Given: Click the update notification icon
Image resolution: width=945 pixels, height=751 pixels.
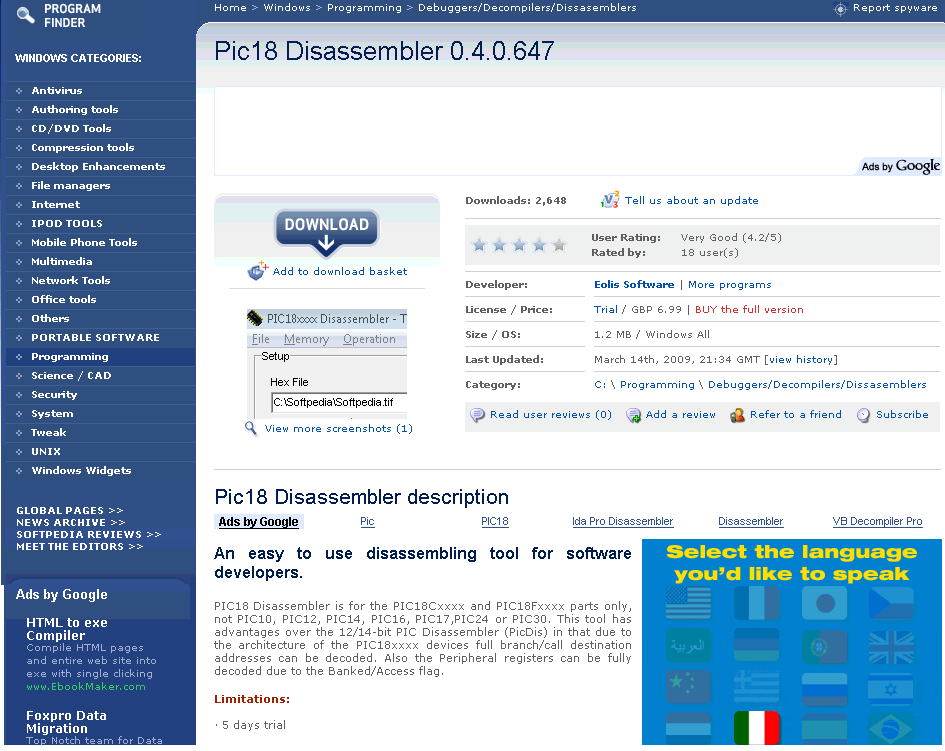Looking at the screenshot, I should [610, 200].
